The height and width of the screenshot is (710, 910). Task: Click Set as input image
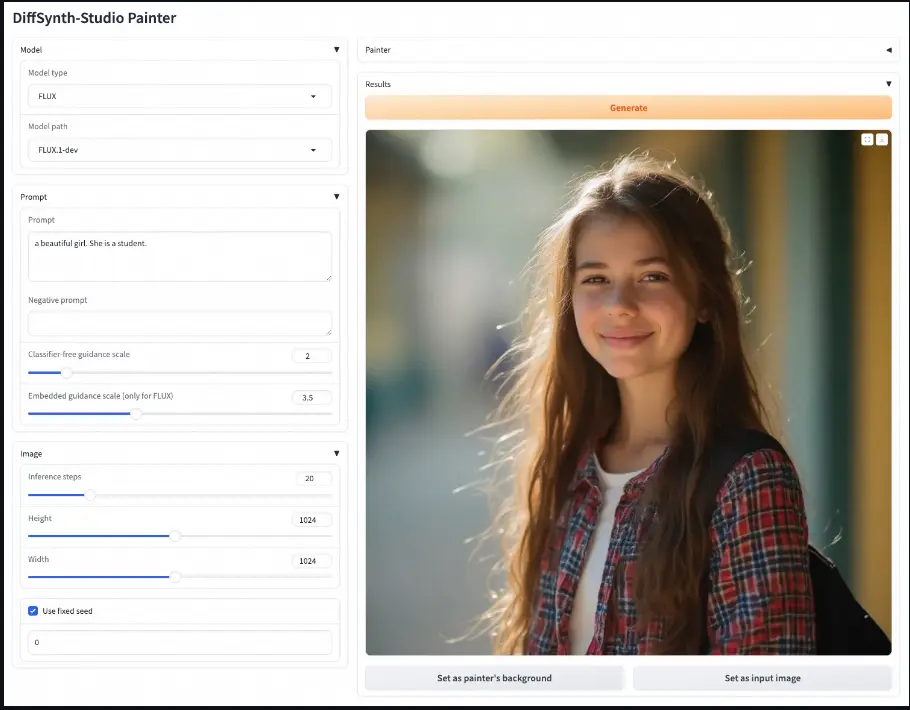(762, 678)
